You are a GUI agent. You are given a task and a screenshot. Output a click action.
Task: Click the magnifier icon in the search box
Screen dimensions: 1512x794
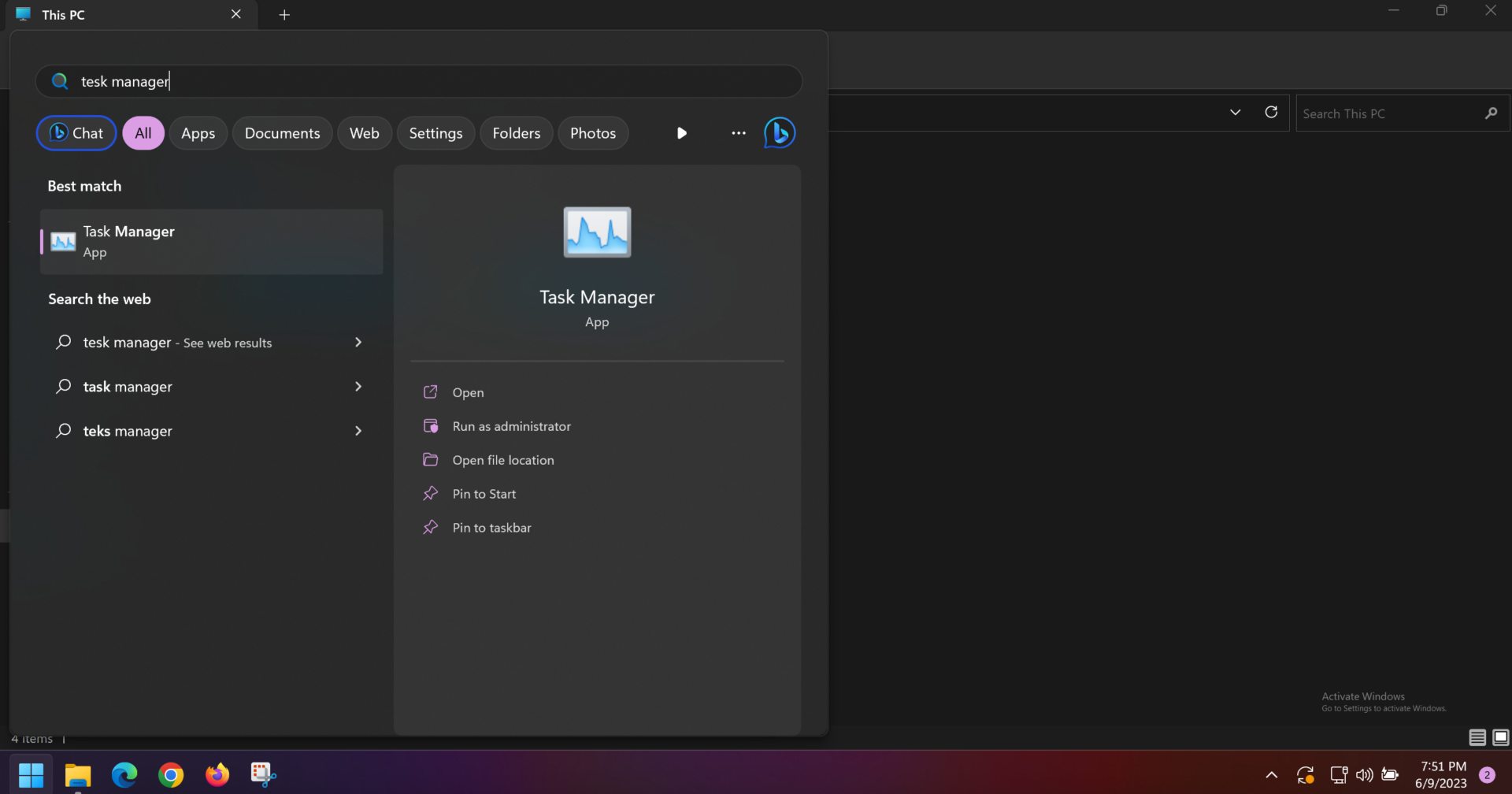coord(59,81)
